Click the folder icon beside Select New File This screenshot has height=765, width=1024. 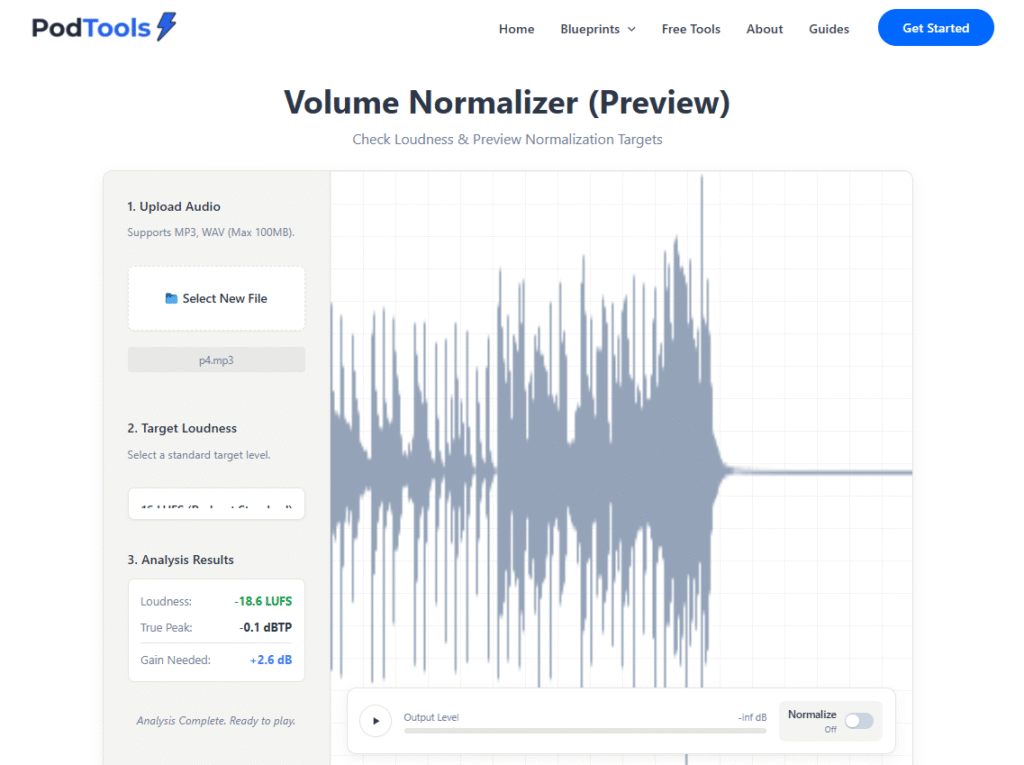[171, 298]
